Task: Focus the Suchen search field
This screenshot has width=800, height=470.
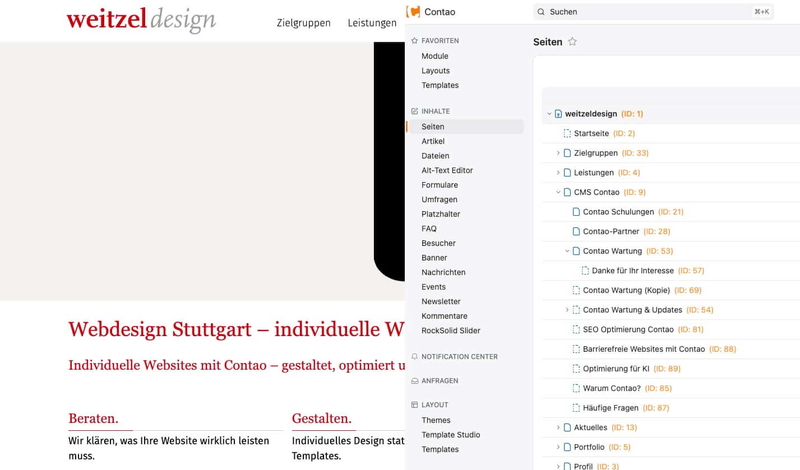Action: pos(653,12)
